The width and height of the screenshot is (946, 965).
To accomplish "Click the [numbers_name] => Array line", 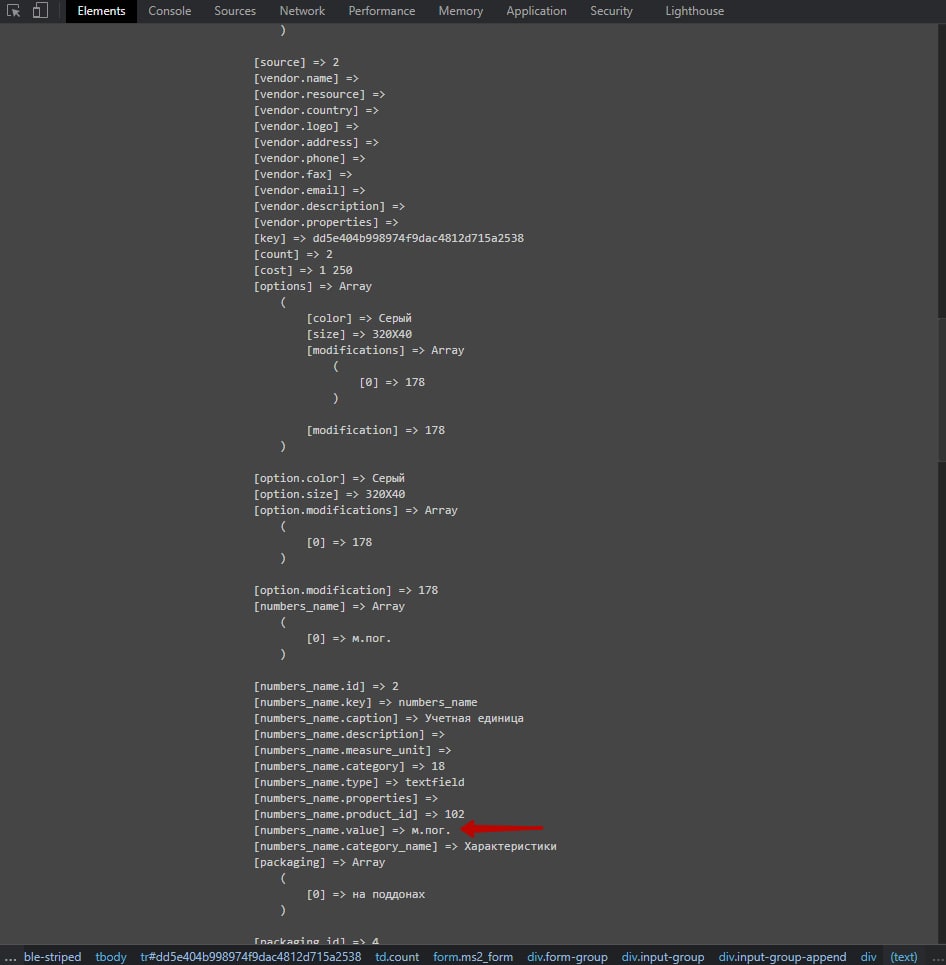I will (x=329, y=606).
